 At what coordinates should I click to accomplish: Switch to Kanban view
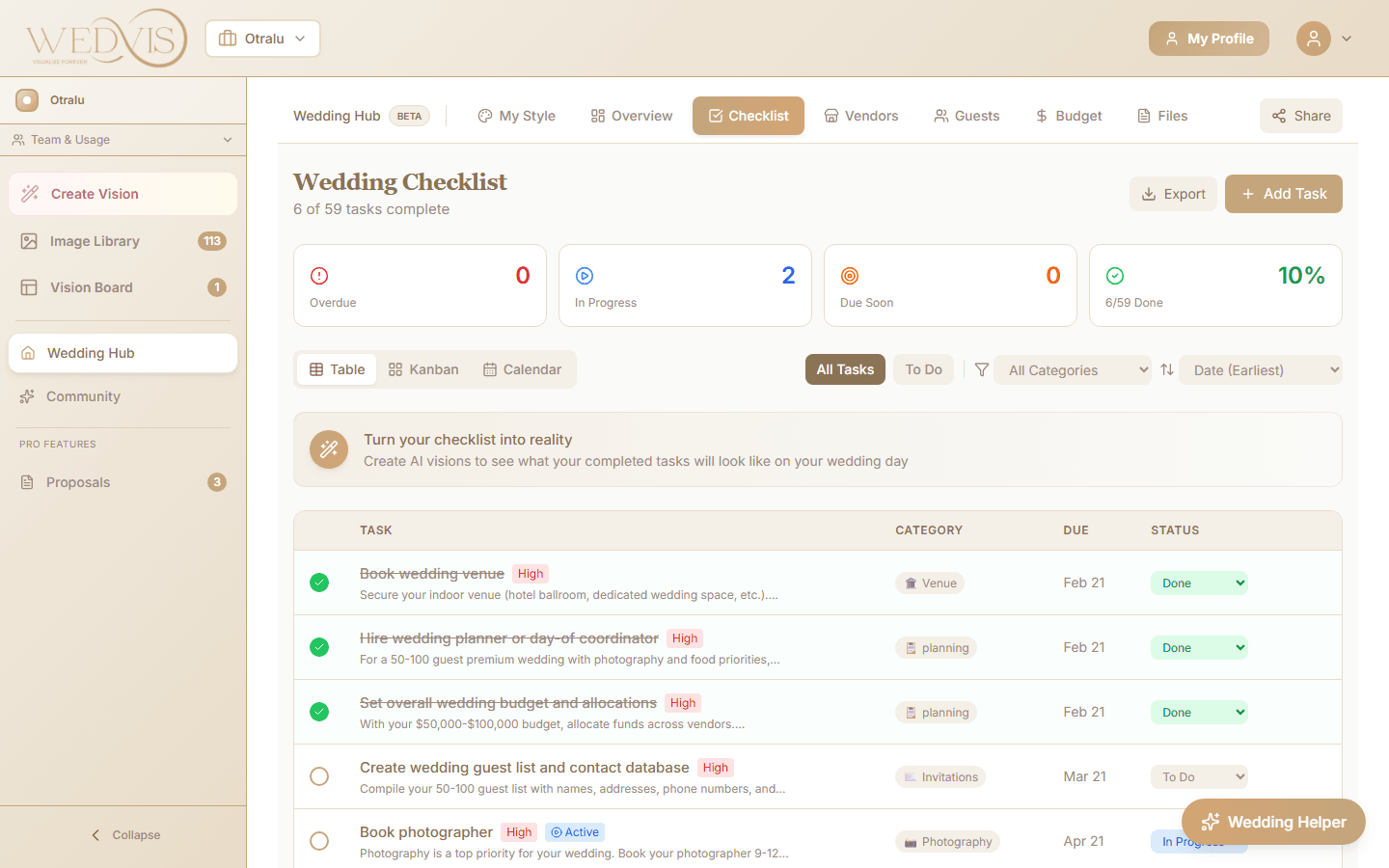point(423,369)
